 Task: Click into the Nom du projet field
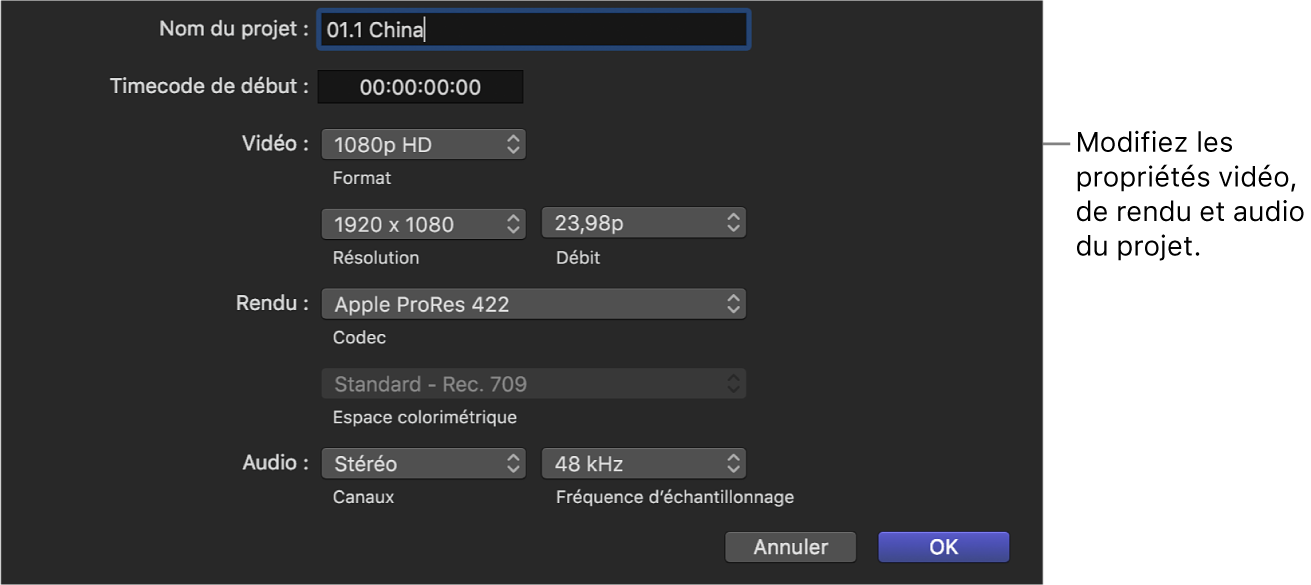point(533,30)
